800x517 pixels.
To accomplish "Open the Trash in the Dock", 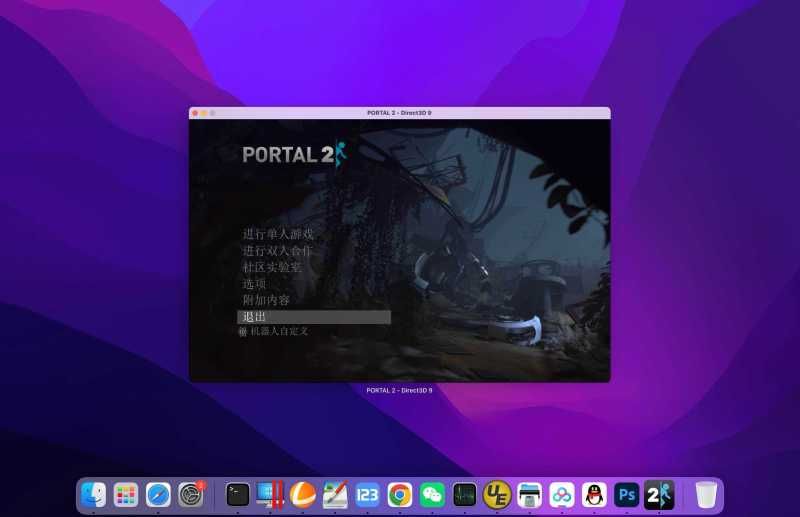I will click(x=706, y=495).
